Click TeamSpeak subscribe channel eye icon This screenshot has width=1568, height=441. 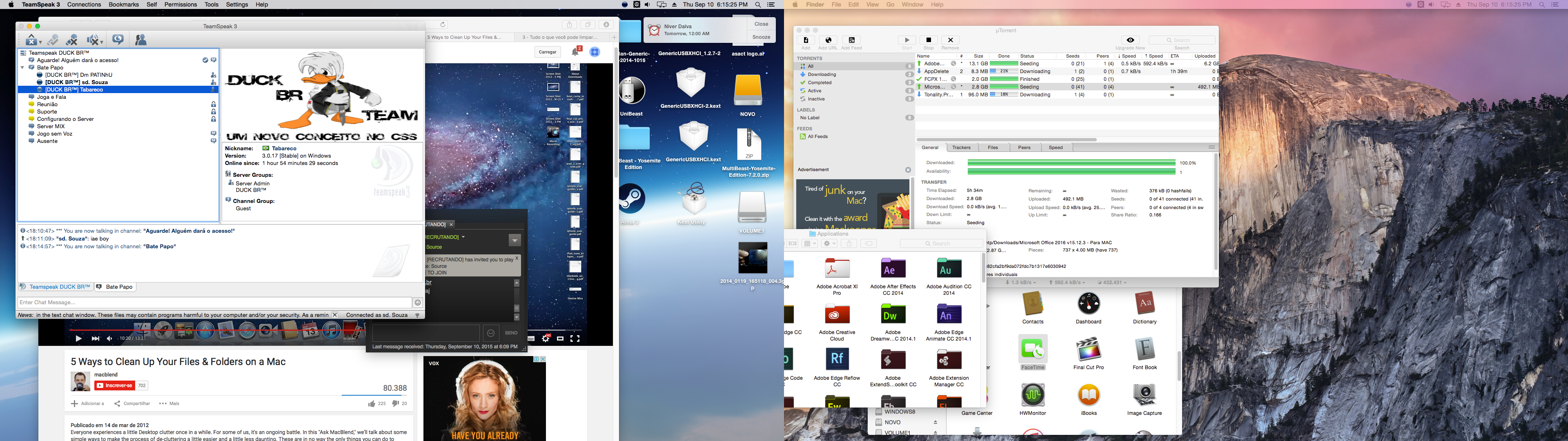(118, 40)
